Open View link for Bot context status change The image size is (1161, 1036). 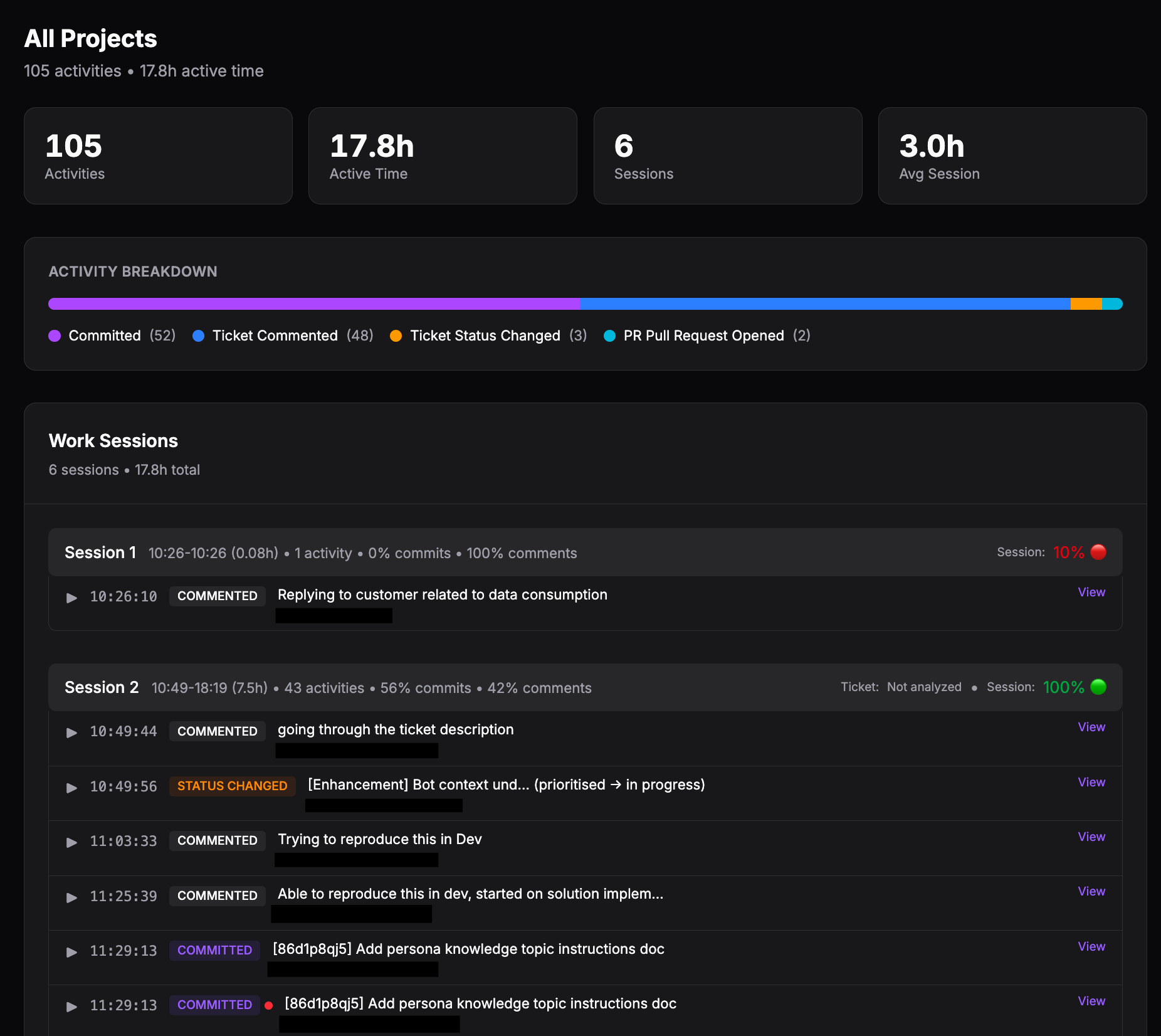[x=1091, y=782]
